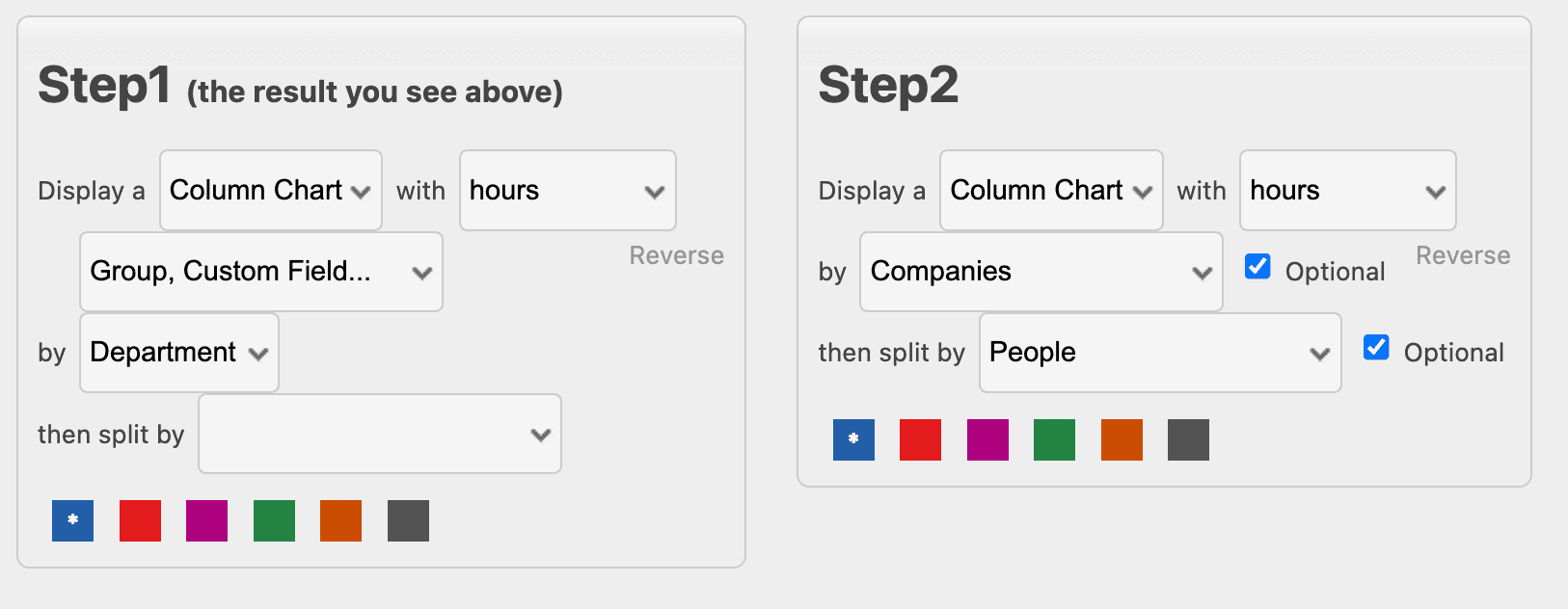This screenshot has height=609, width=1568.
Task: Expand the Department dropdown in Step1
Action: coord(178,352)
